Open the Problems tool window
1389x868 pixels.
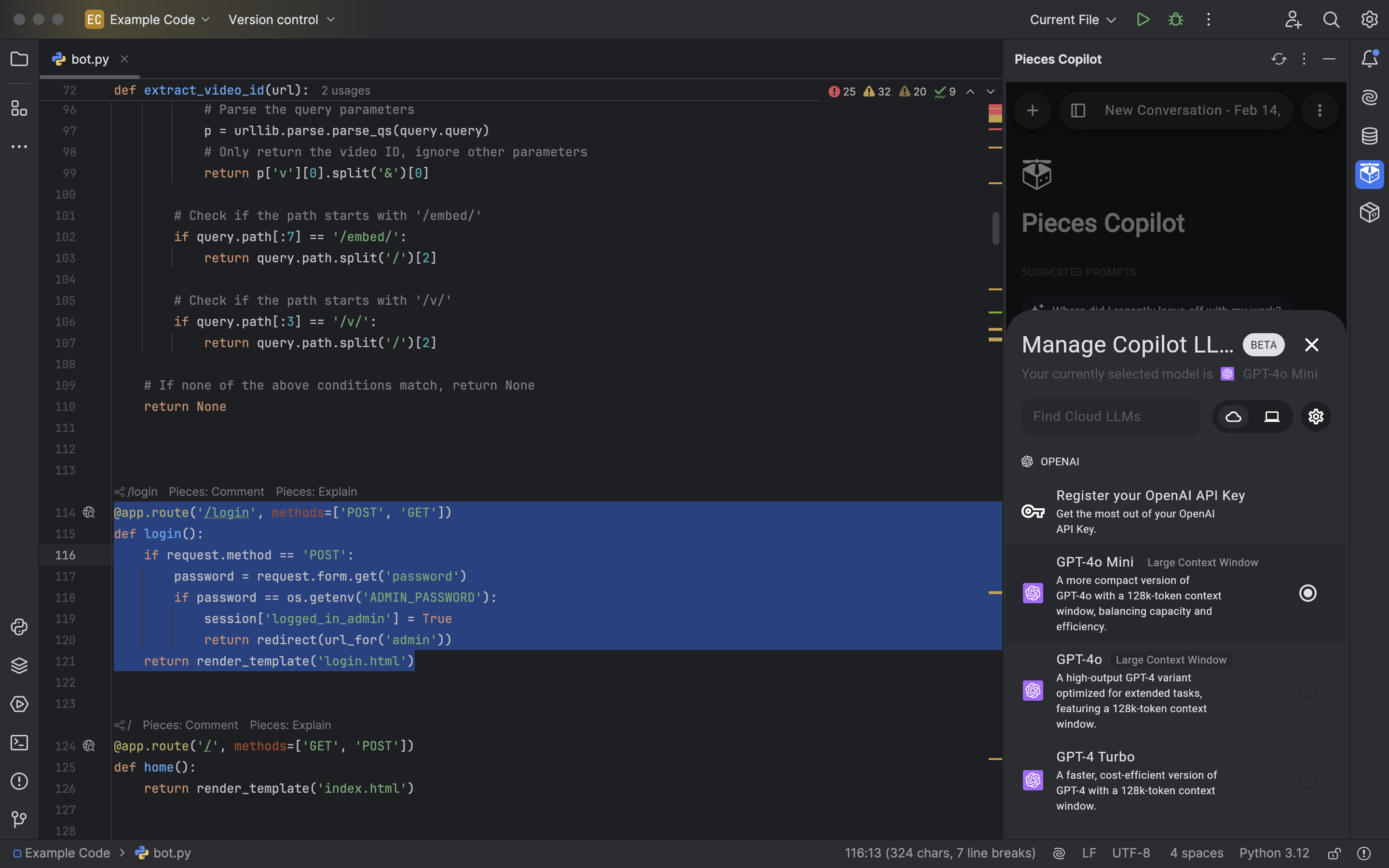19,781
